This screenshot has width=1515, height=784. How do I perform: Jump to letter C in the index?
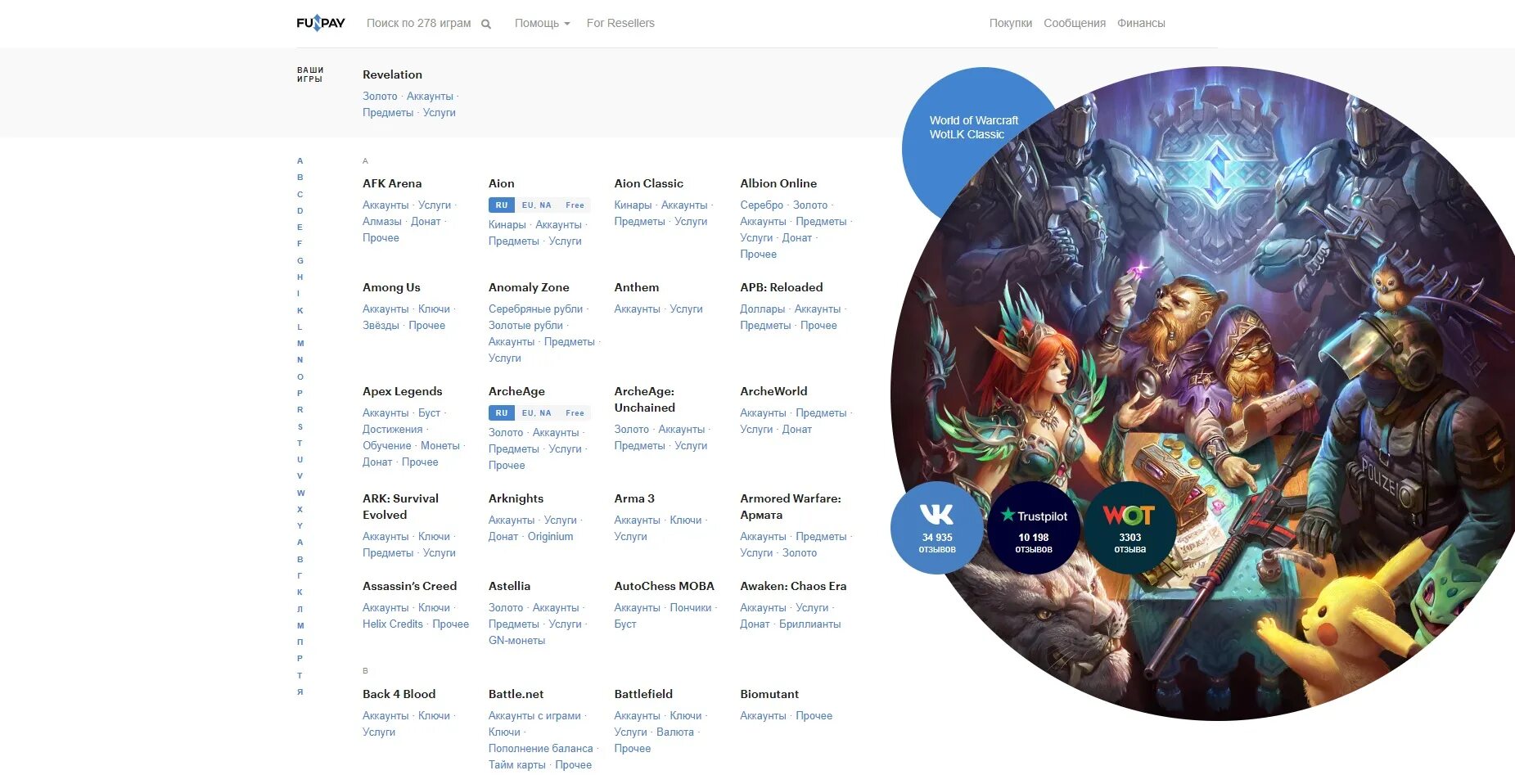pos(300,194)
